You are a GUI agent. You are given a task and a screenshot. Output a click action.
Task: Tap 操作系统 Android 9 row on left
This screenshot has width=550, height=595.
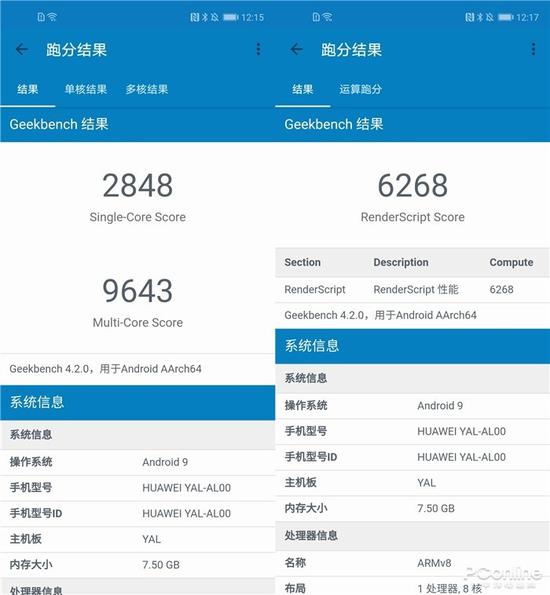(137, 462)
